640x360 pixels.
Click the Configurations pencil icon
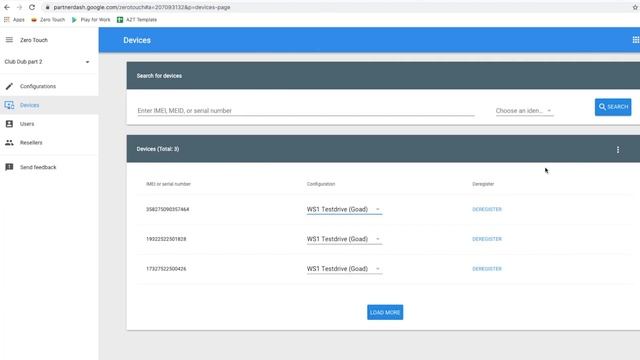click(x=9, y=87)
